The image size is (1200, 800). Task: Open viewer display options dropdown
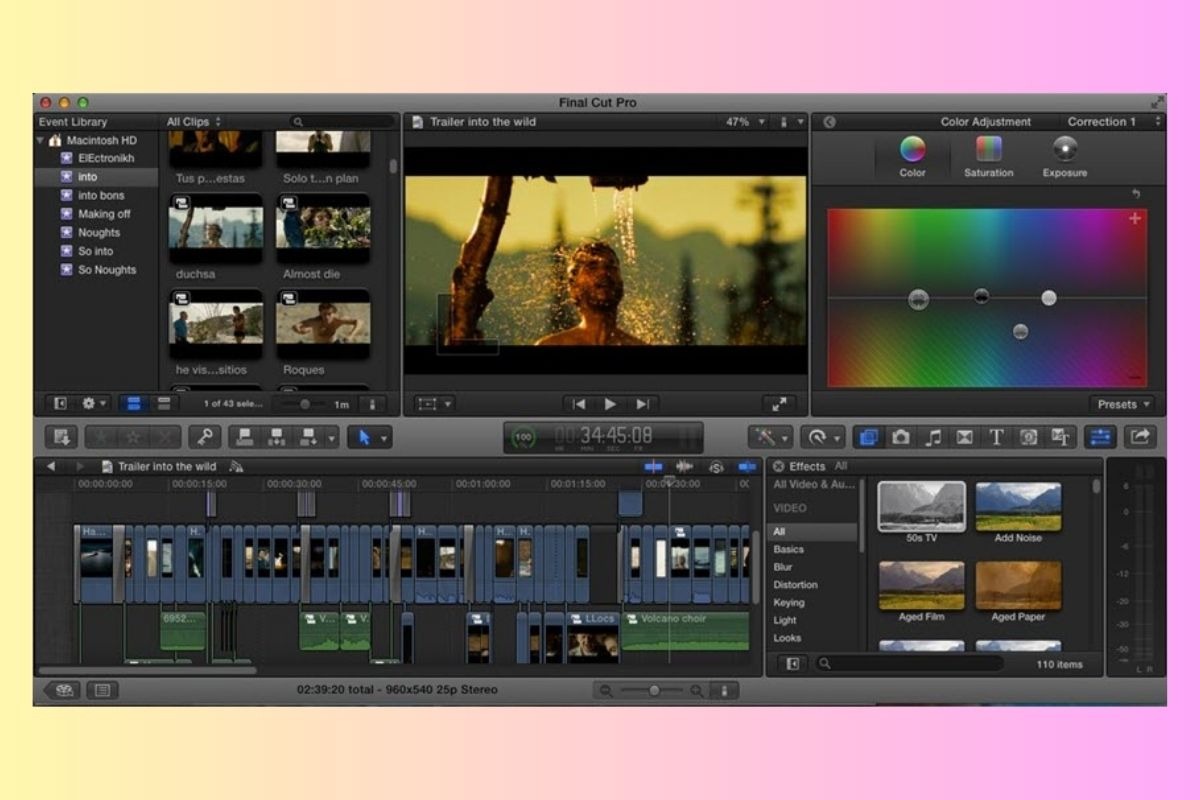(792, 122)
